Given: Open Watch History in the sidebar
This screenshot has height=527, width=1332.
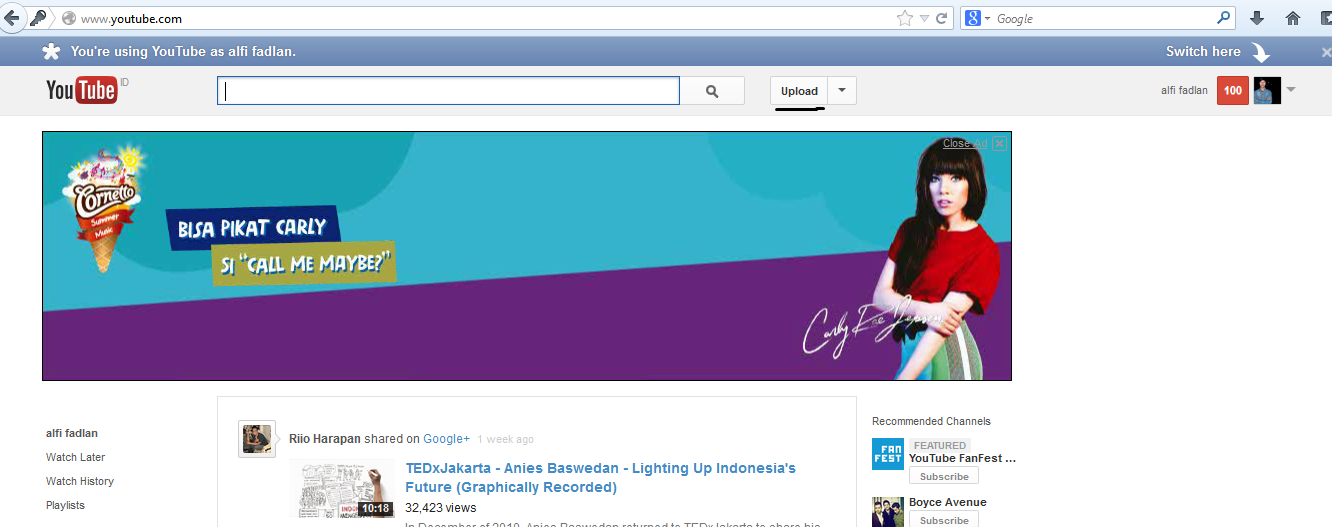Looking at the screenshot, I should click(x=80, y=481).
